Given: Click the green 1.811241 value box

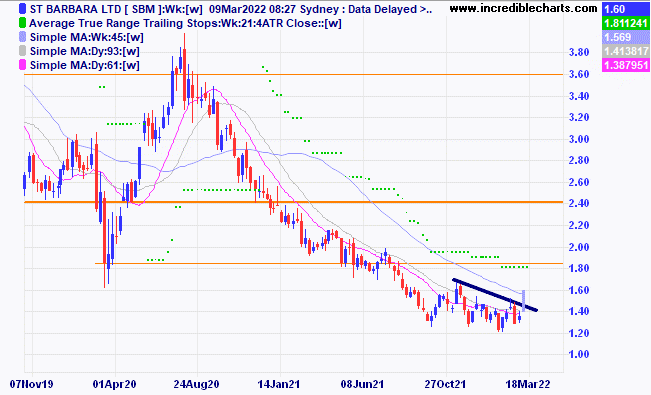Looking at the screenshot, I should point(626,23).
